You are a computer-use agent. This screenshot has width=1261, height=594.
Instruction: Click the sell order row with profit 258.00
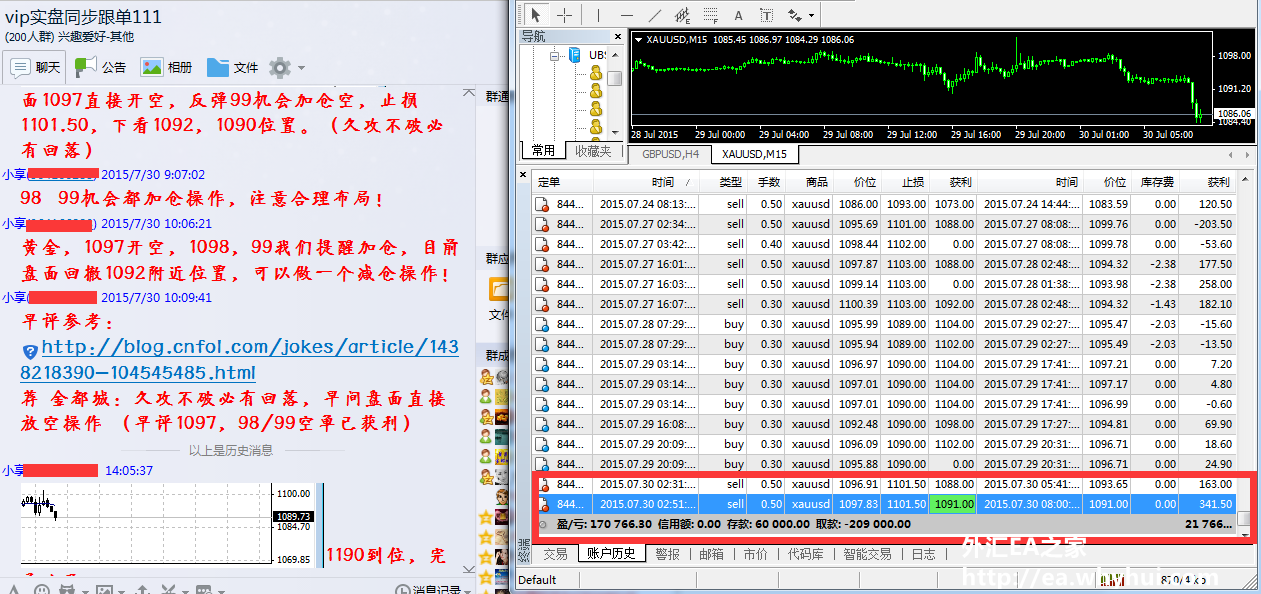pyautogui.click(x=883, y=284)
